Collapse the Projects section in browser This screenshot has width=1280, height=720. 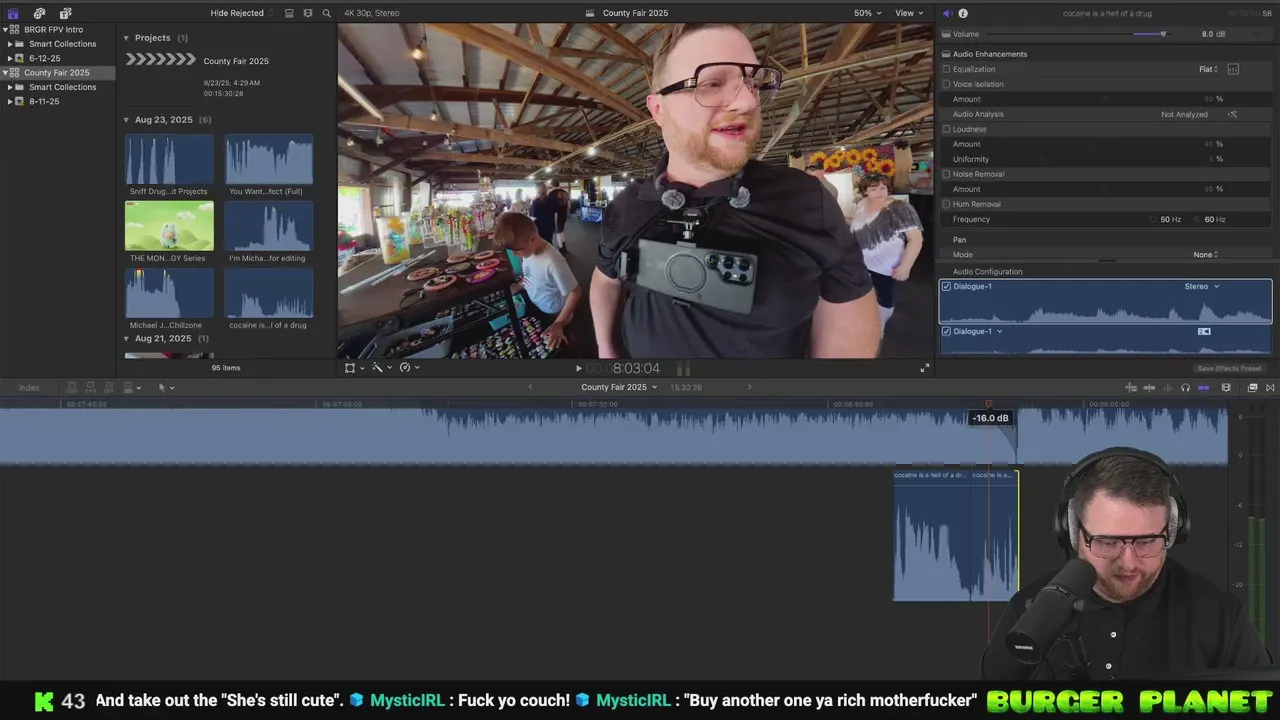click(126, 38)
